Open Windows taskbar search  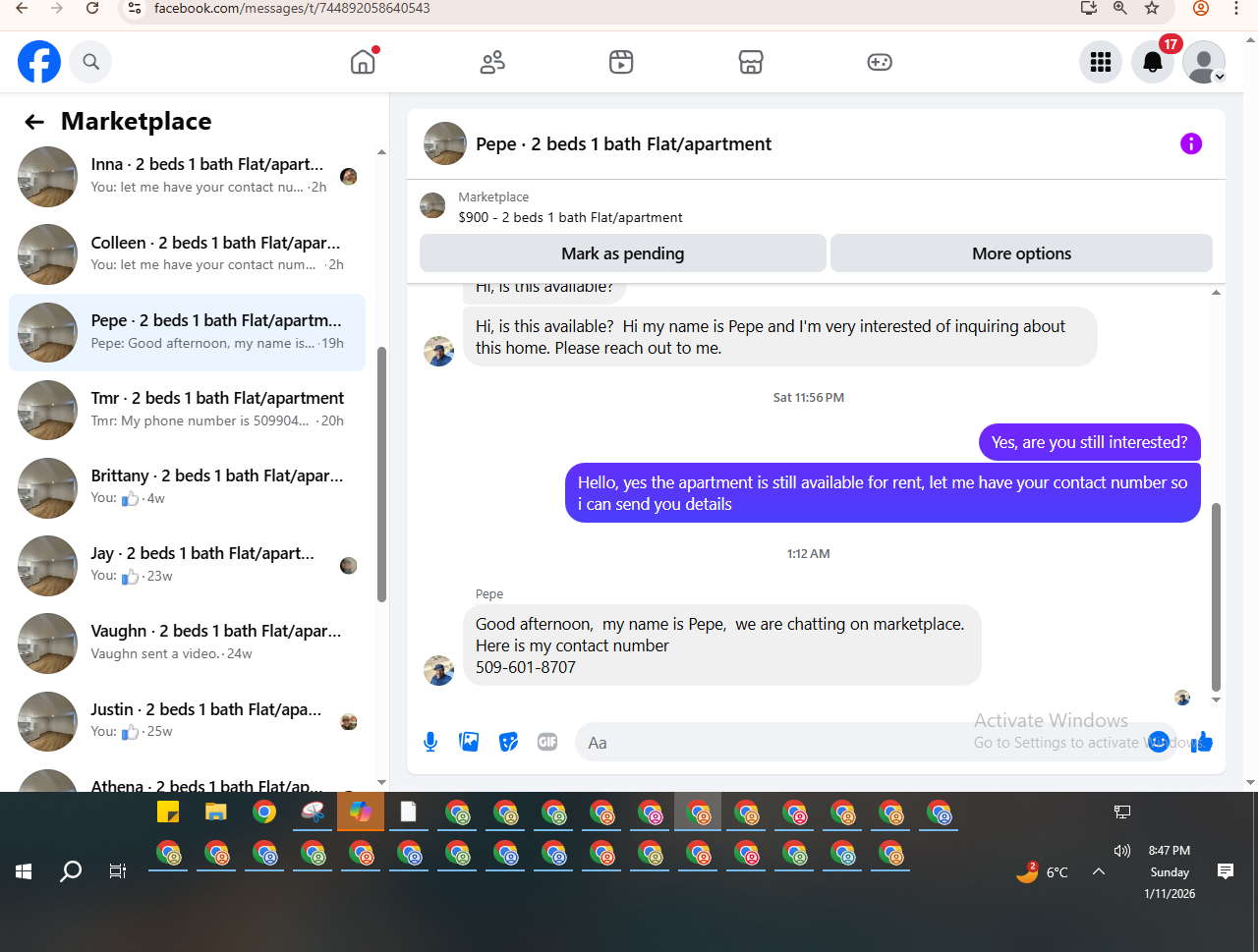click(x=71, y=871)
